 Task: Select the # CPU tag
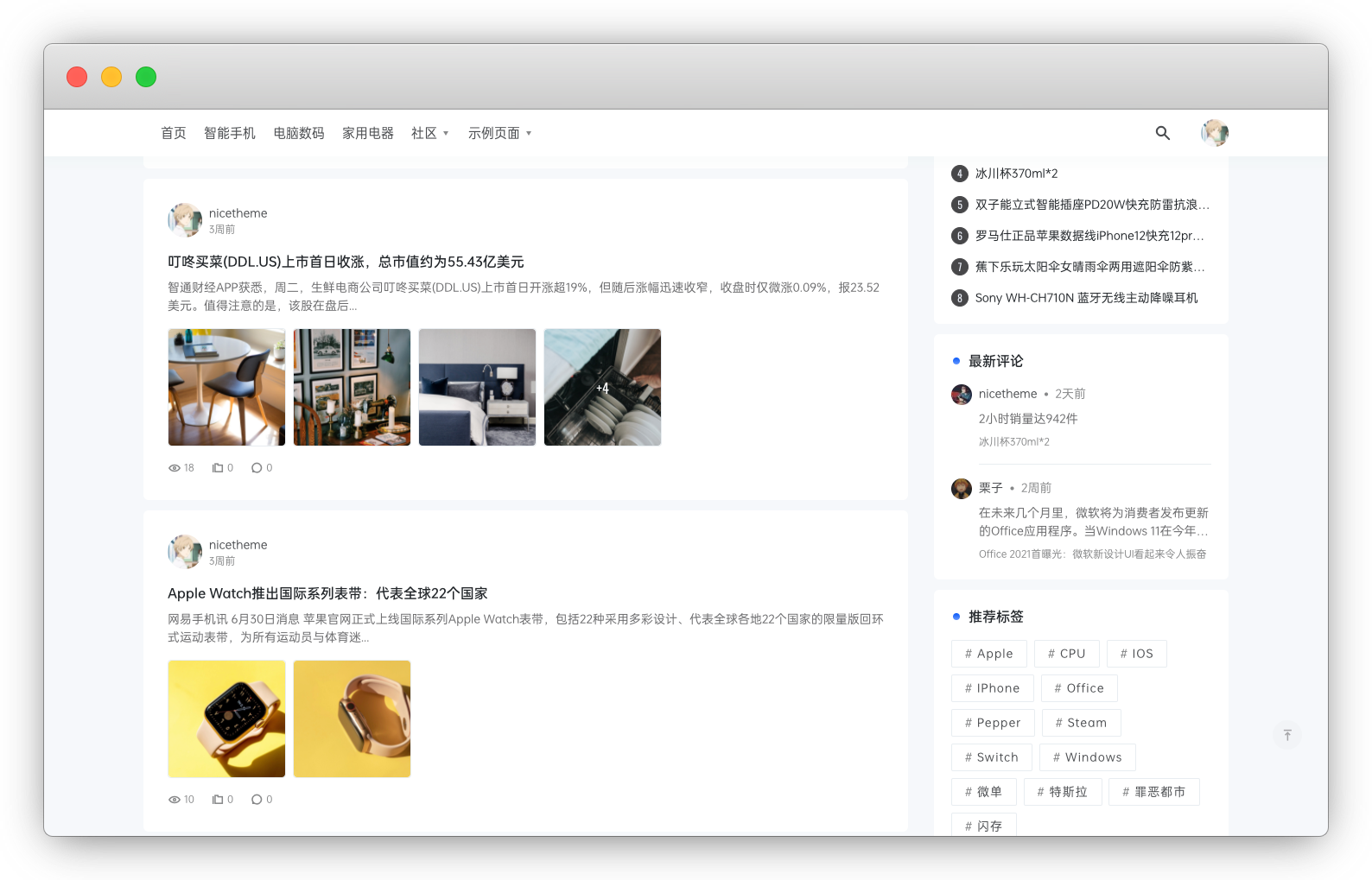pos(1067,654)
